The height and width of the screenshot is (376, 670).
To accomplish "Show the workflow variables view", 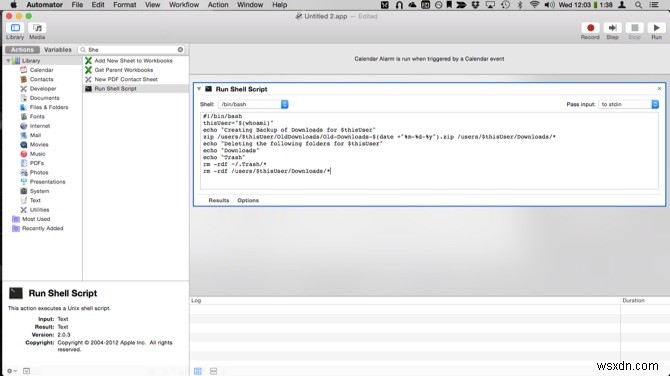I will pyautogui.click(x=213, y=371).
